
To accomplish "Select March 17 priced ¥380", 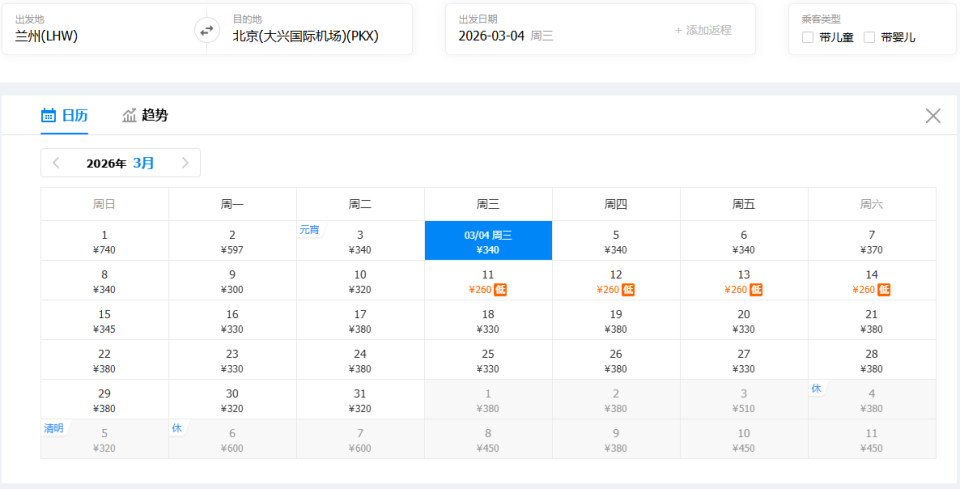I will click(x=361, y=321).
